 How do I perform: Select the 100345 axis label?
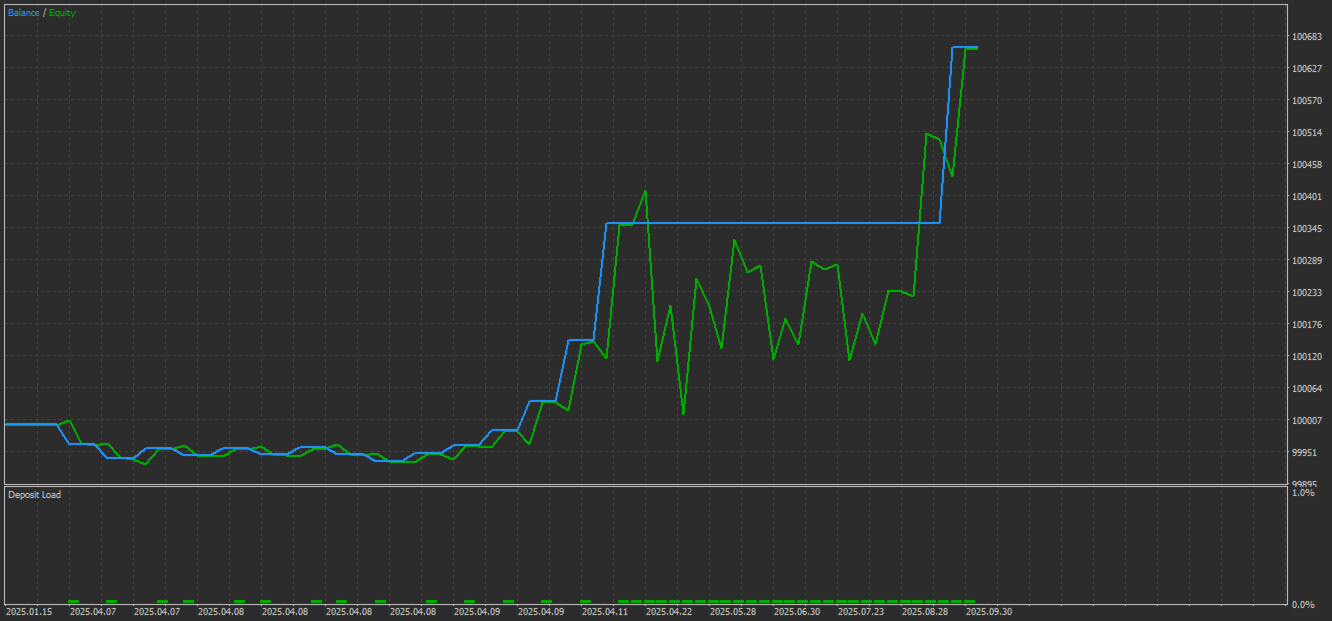pos(1306,229)
